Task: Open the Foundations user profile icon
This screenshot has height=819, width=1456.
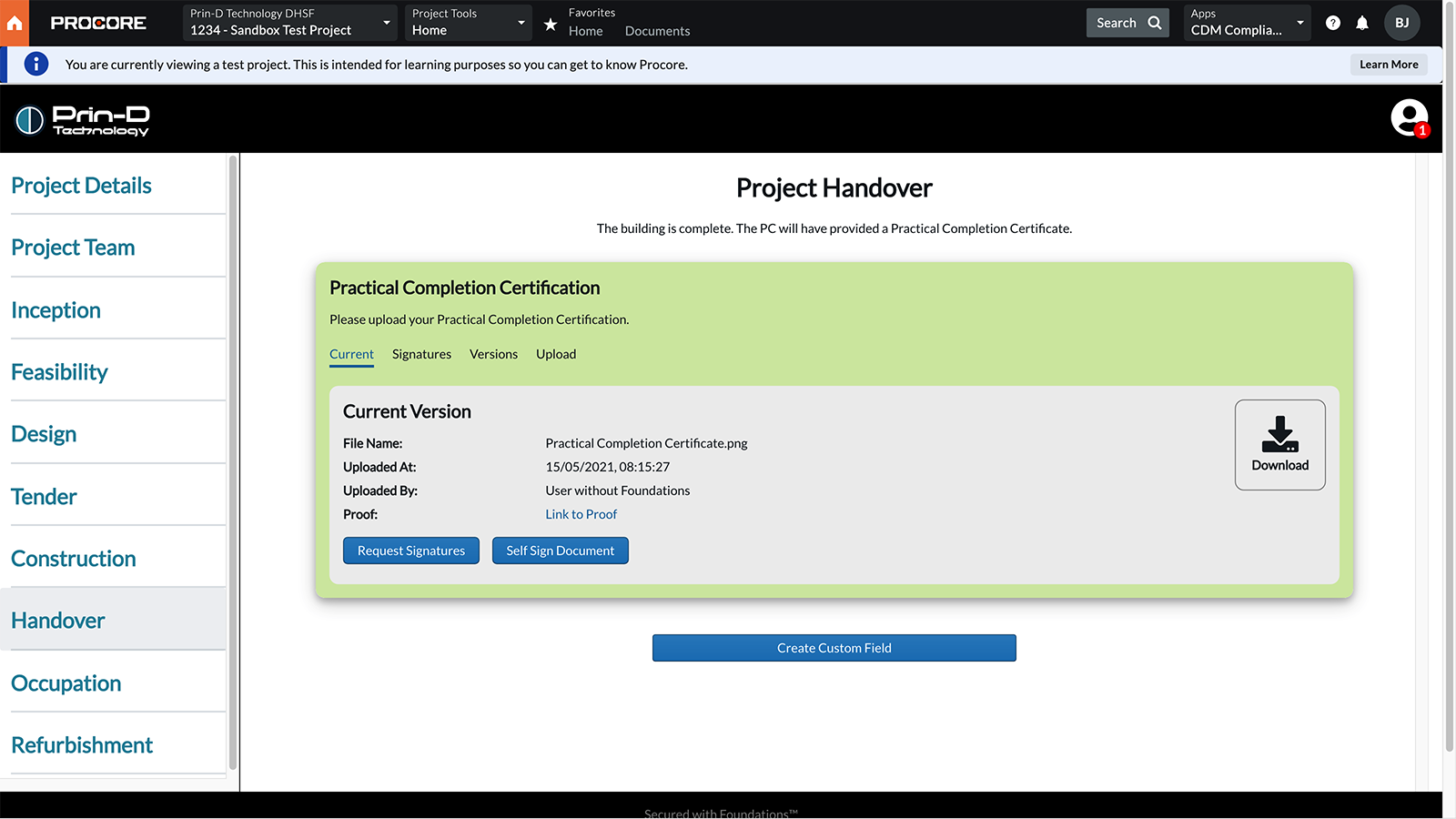Action: (x=1409, y=118)
